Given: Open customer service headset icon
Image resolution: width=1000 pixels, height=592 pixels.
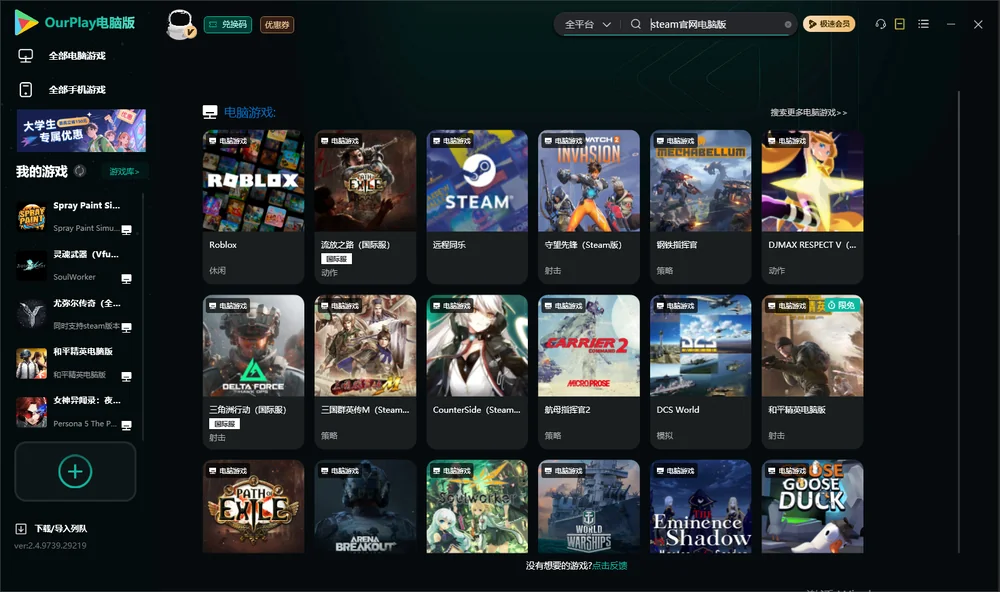Looking at the screenshot, I should [880, 24].
